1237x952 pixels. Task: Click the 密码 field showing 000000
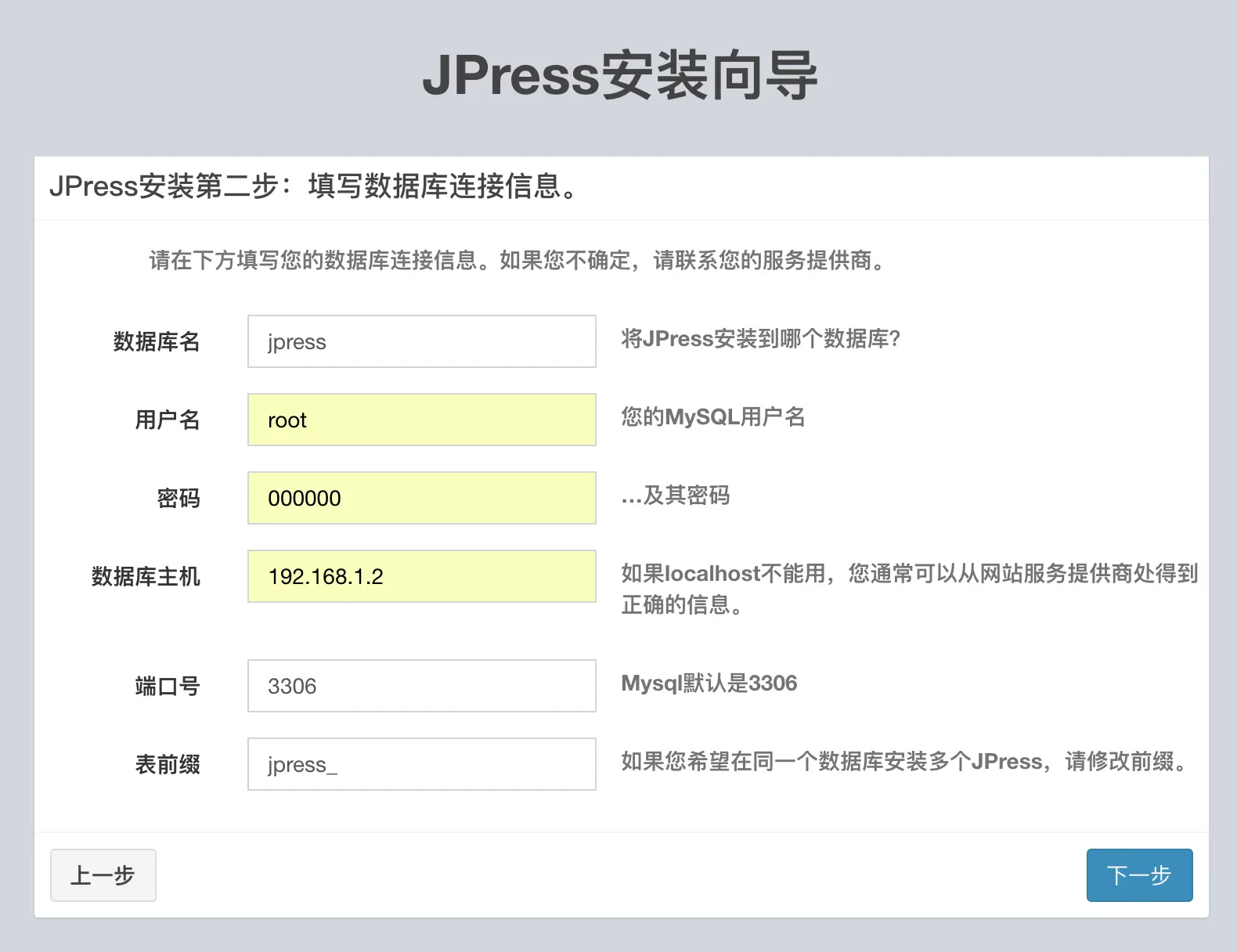point(422,498)
